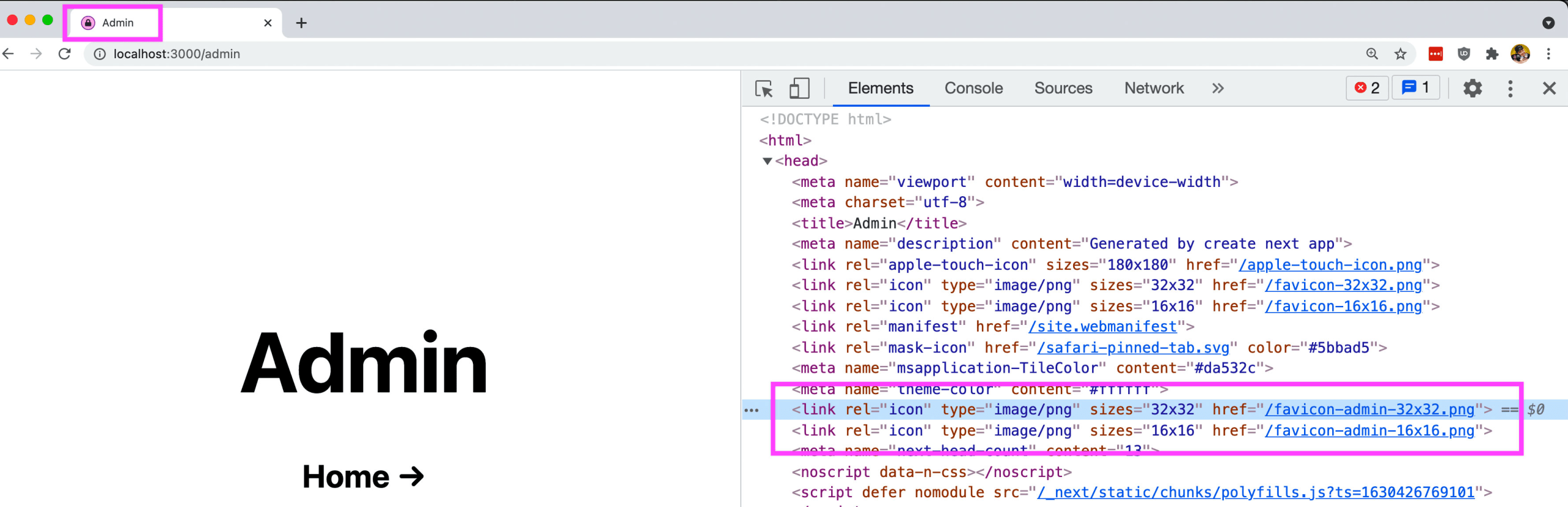Go back in browser history

pyautogui.click(x=9, y=54)
